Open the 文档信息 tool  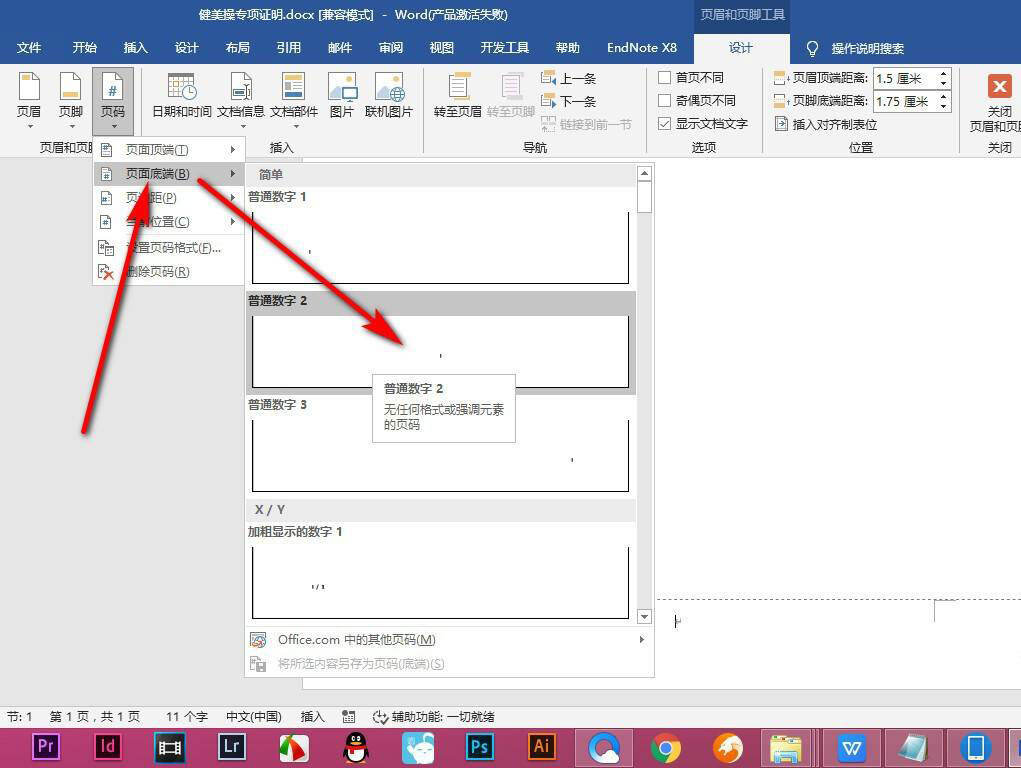(x=239, y=95)
